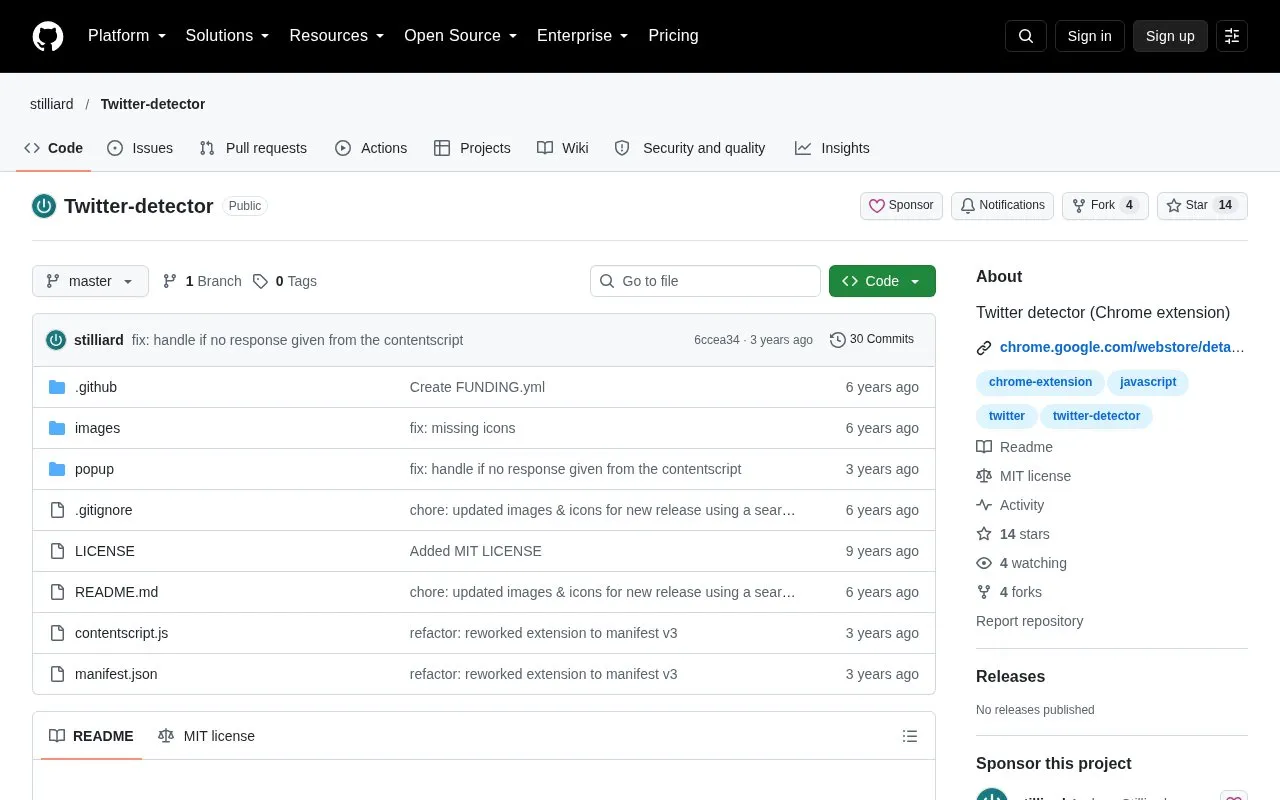The image size is (1280, 800).
Task: Open the 30 Commits history link
Action: point(872,340)
